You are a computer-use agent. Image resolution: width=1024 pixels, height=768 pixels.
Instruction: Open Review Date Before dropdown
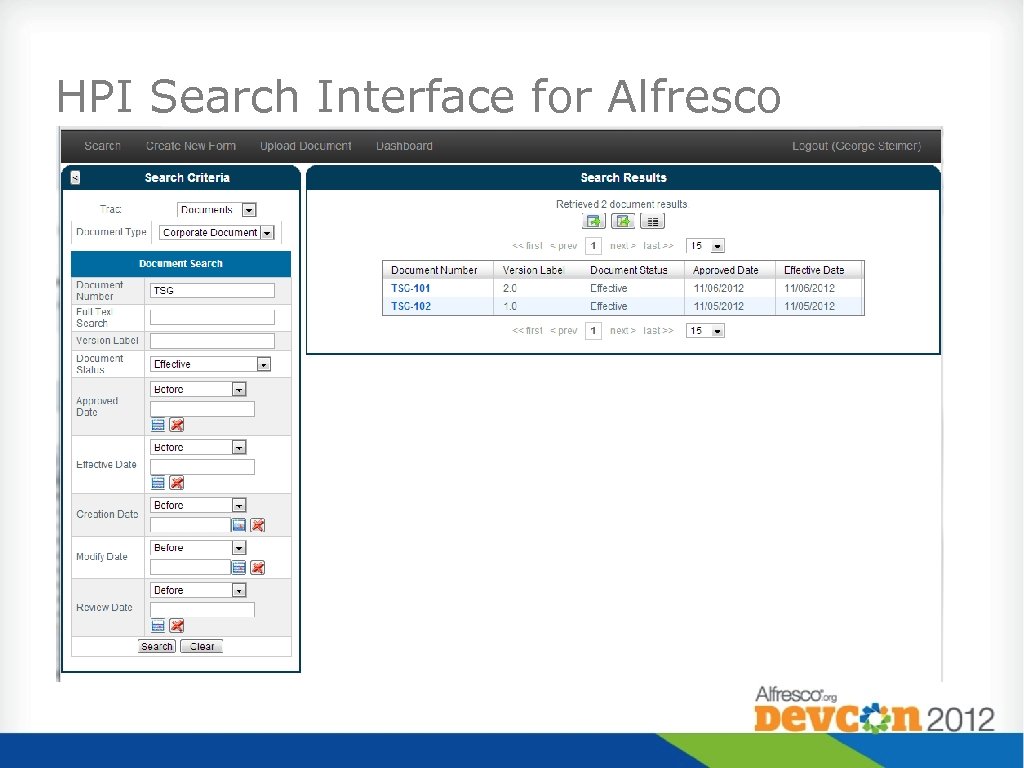pos(198,590)
